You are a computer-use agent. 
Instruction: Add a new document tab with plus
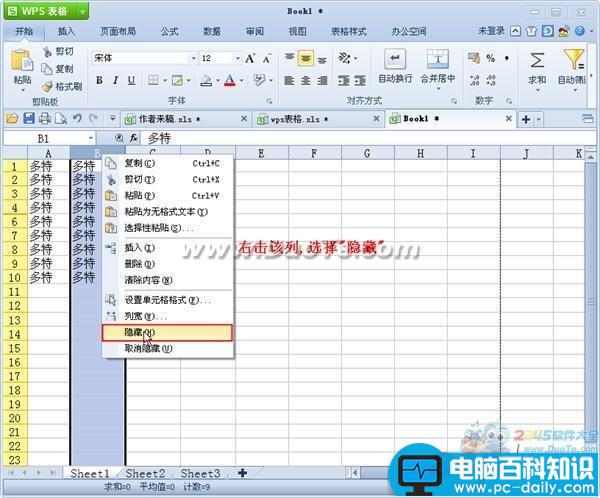(x=526, y=119)
